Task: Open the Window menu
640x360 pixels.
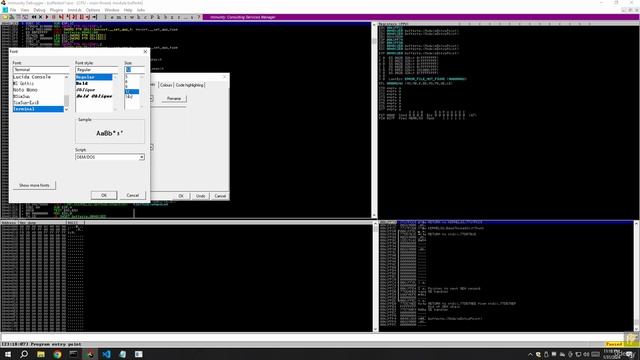Action: pos(112,10)
